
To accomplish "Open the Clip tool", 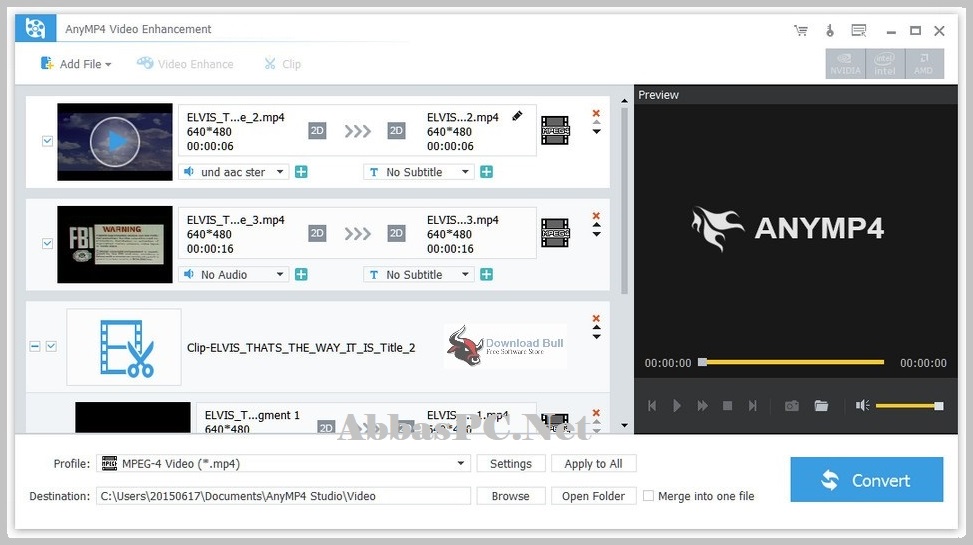I will point(282,64).
